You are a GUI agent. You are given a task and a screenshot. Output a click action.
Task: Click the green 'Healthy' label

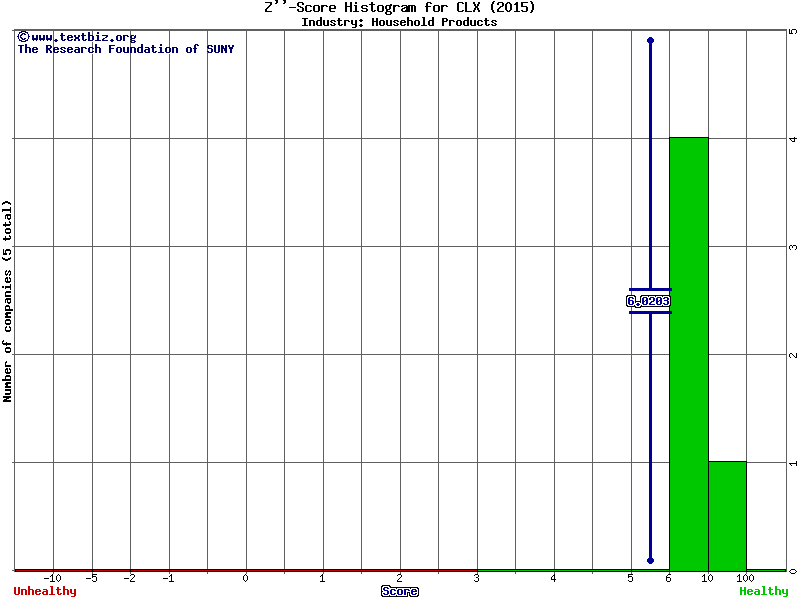(x=764, y=591)
